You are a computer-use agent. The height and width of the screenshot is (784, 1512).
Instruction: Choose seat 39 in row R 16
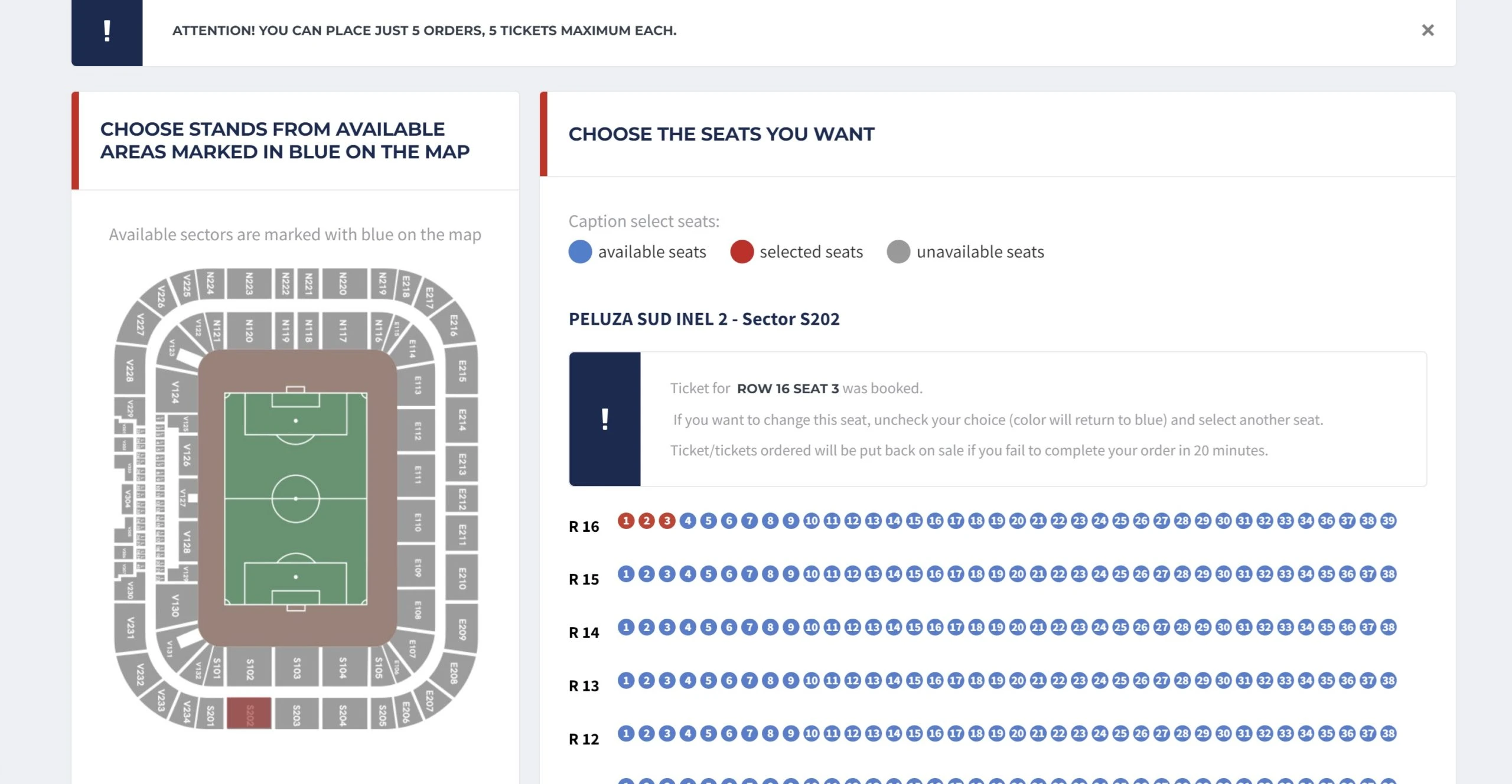tap(1389, 521)
